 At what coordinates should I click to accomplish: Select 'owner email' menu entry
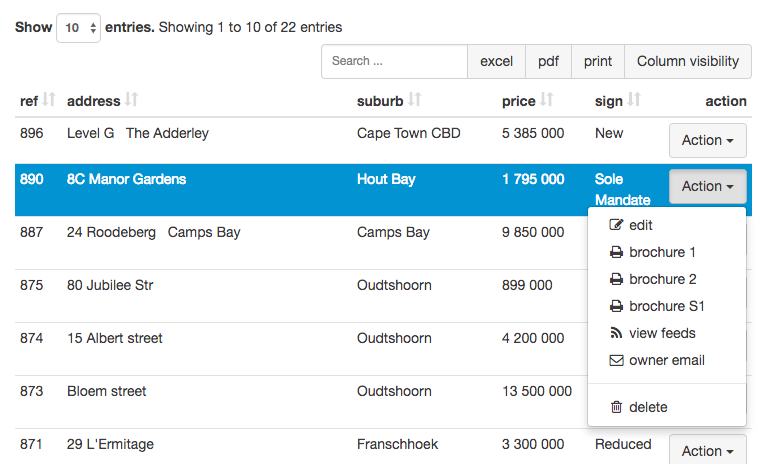(x=666, y=361)
